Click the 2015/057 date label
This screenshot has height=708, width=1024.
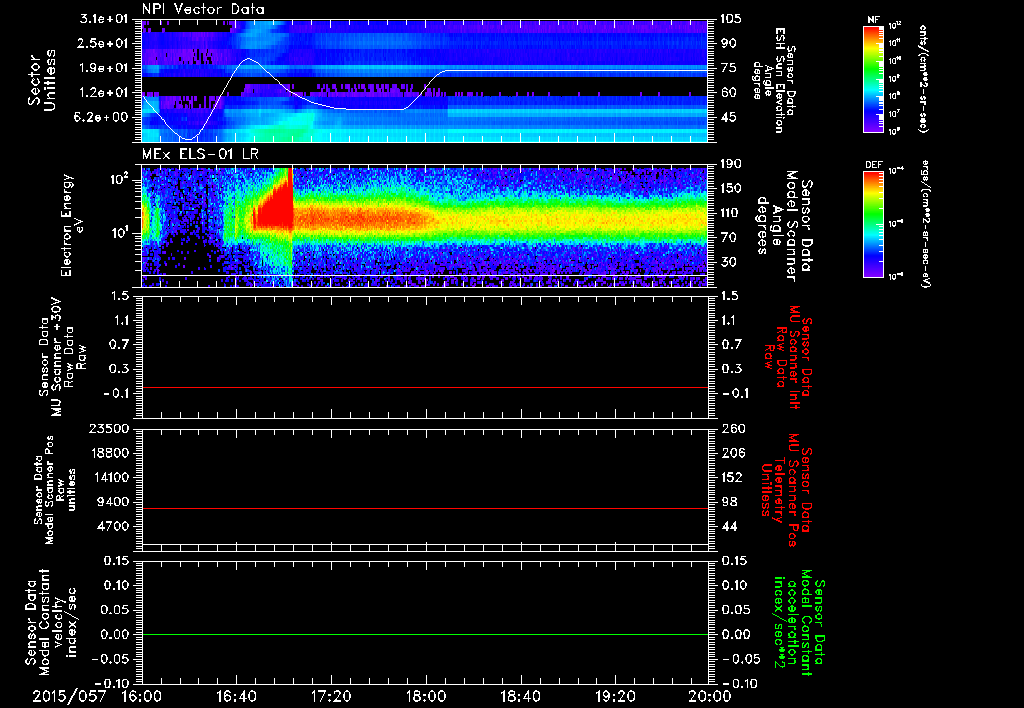pos(69,696)
